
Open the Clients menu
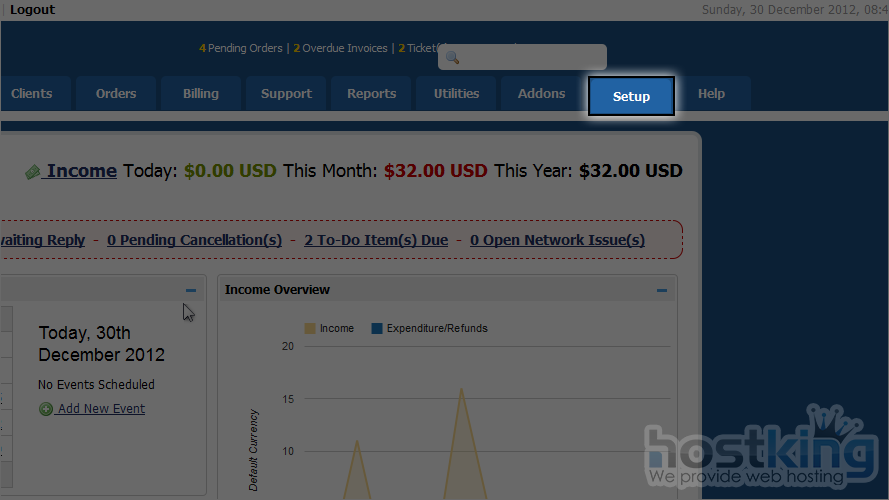(x=32, y=94)
